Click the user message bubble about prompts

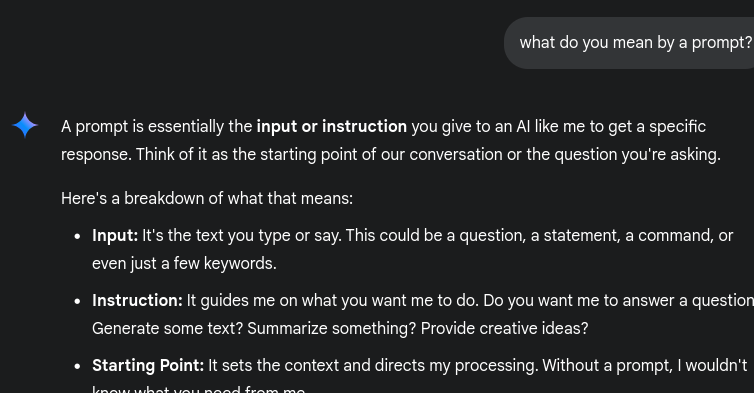(629, 43)
